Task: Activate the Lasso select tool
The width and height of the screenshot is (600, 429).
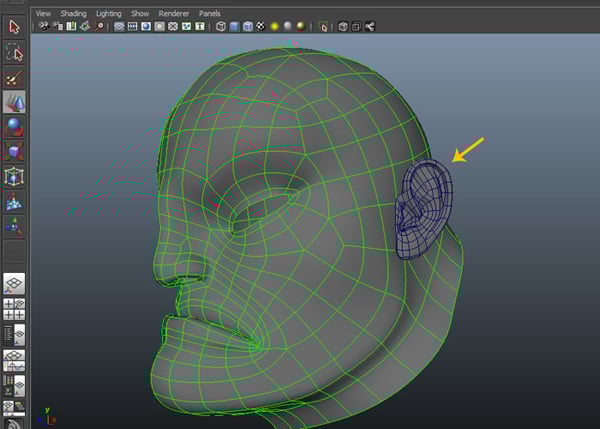Action: (14, 52)
